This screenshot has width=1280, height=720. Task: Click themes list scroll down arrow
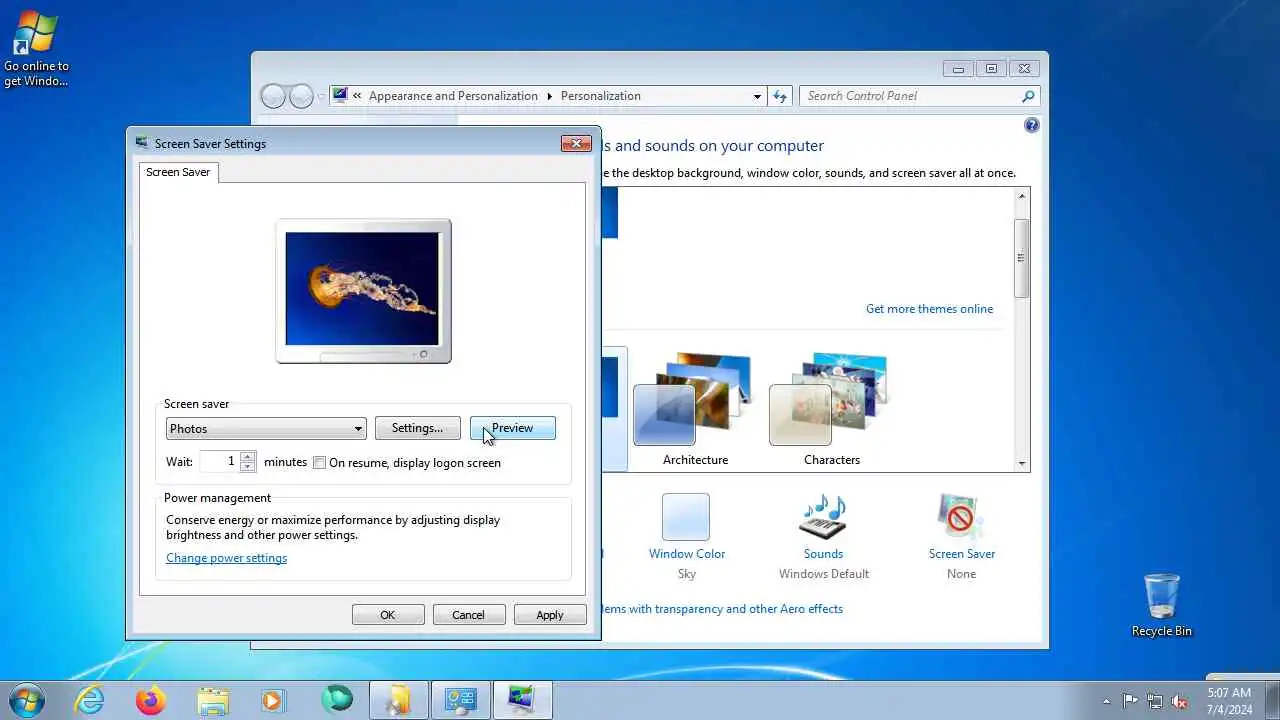(x=1022, y=463)
